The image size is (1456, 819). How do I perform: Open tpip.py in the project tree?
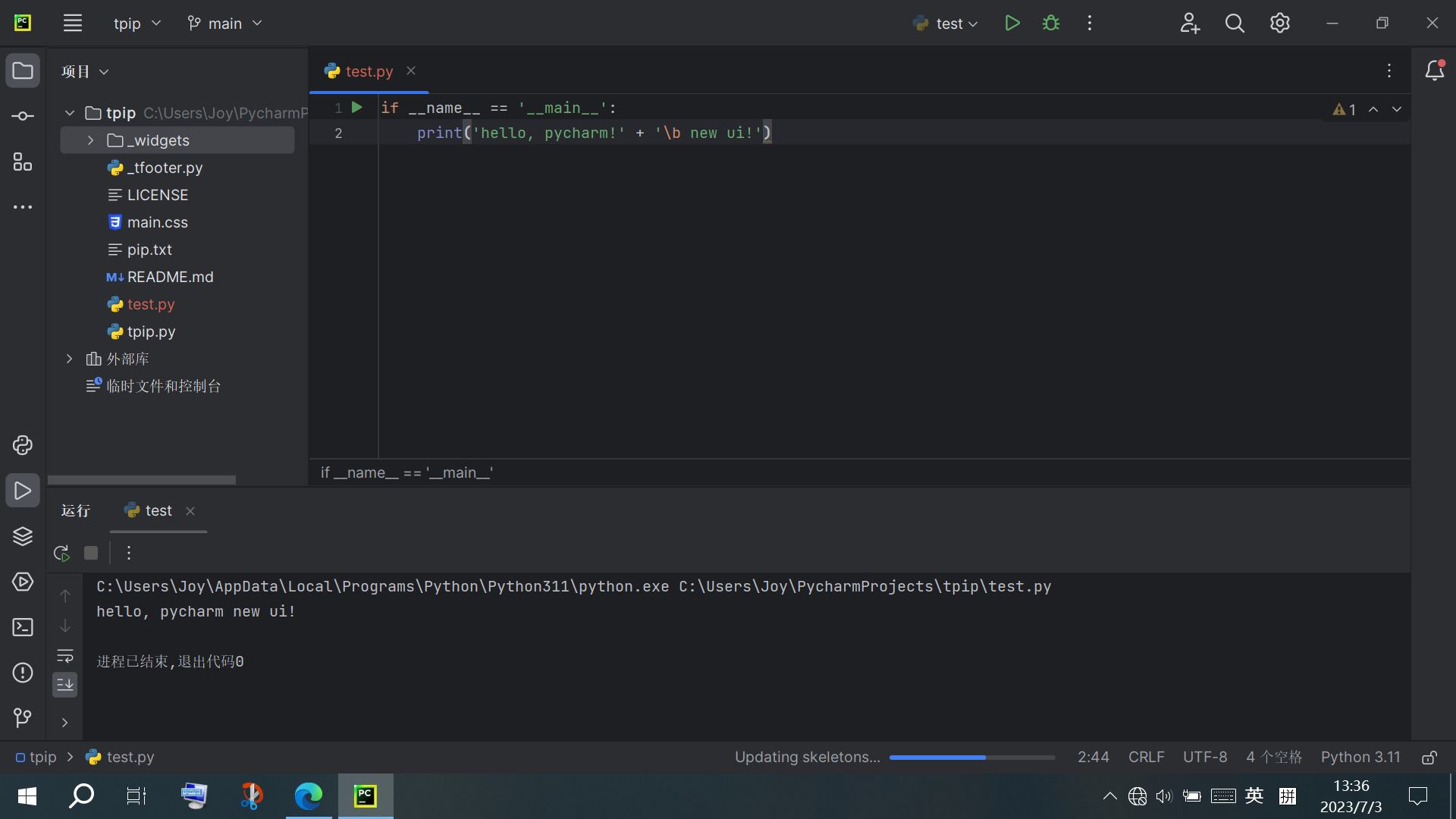[151, 331]
